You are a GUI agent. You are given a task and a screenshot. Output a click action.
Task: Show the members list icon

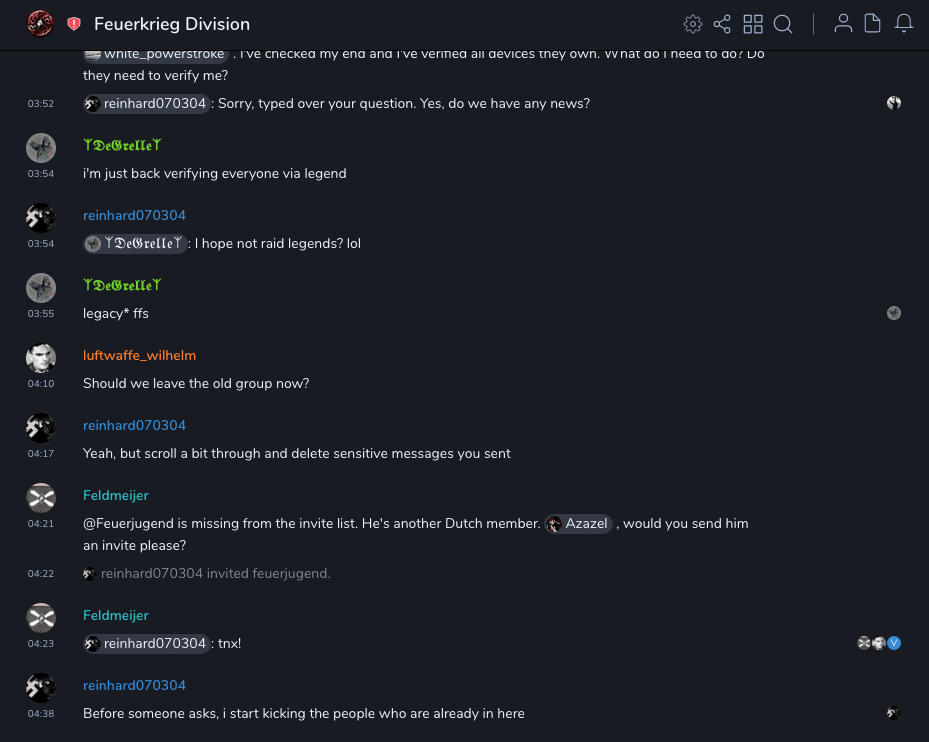point(843,24)
